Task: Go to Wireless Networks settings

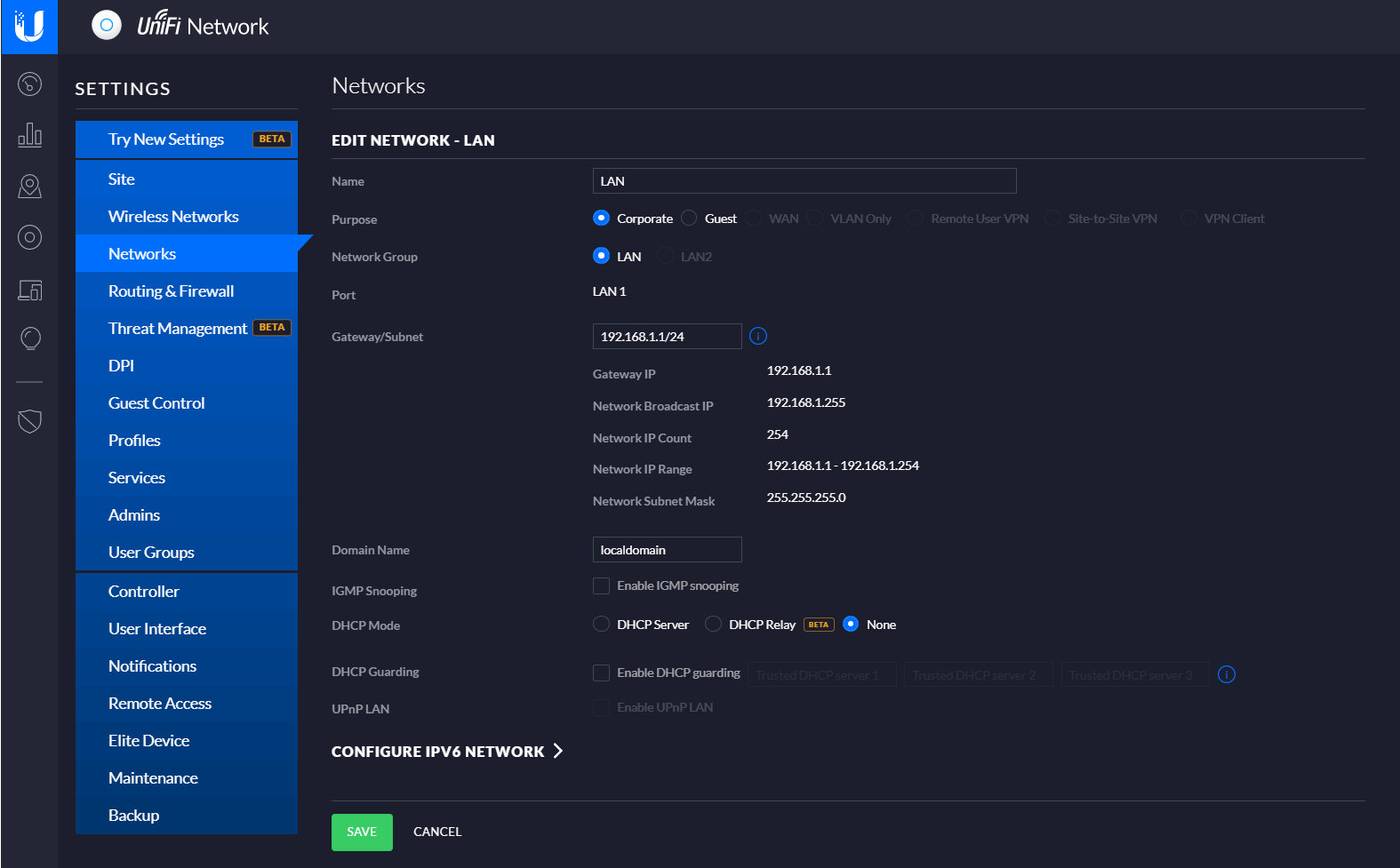Action: point(173,217)
